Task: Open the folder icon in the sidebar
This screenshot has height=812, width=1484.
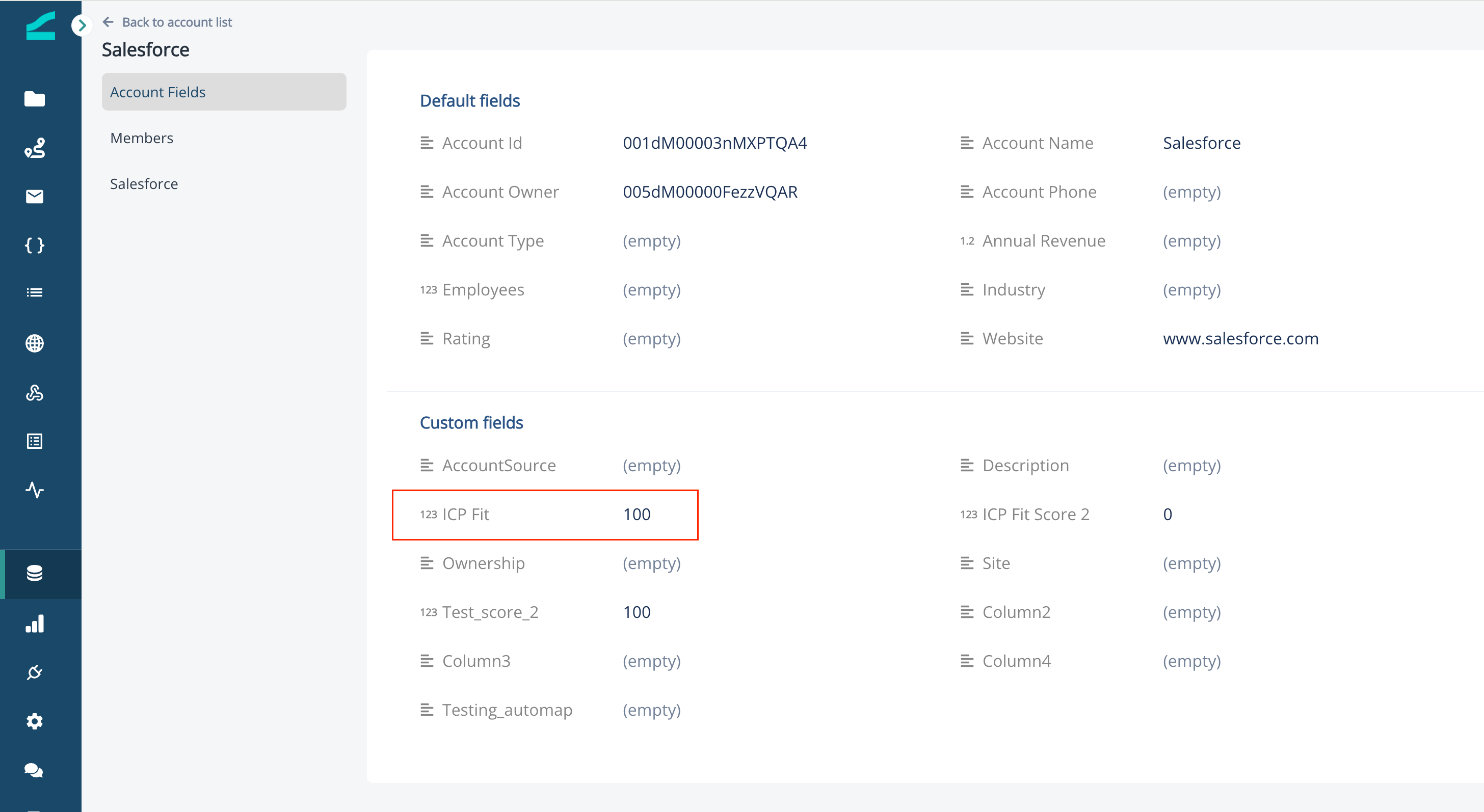Action: click(35, 99)
